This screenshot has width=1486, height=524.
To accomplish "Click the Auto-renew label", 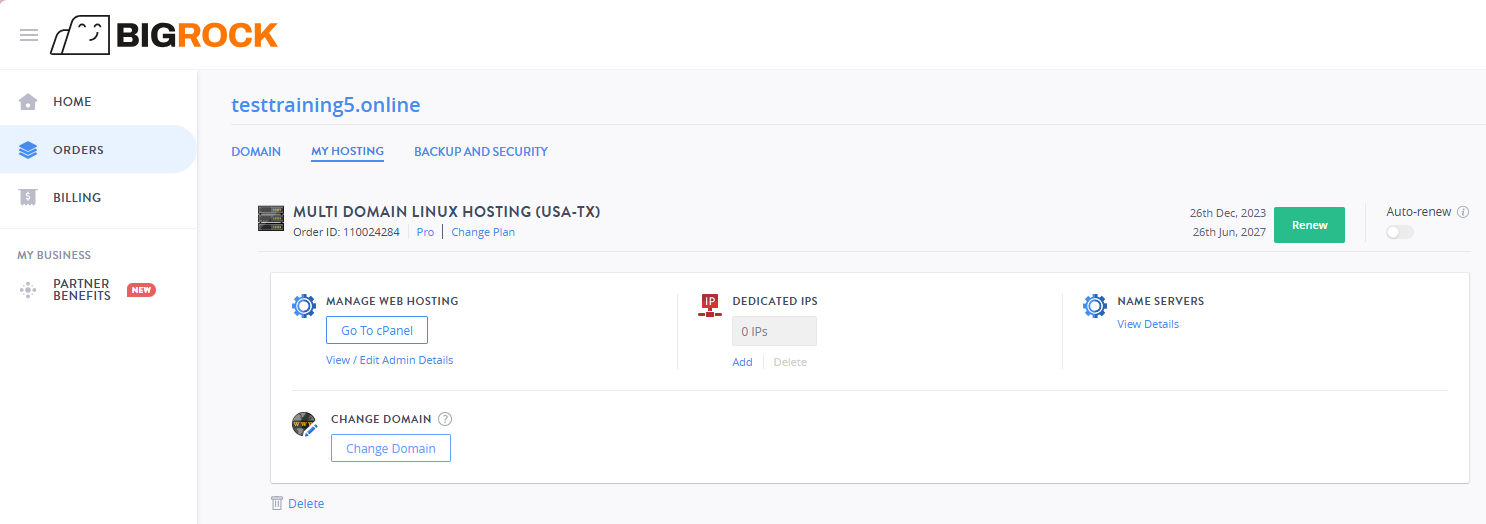I will [1418, 212].
